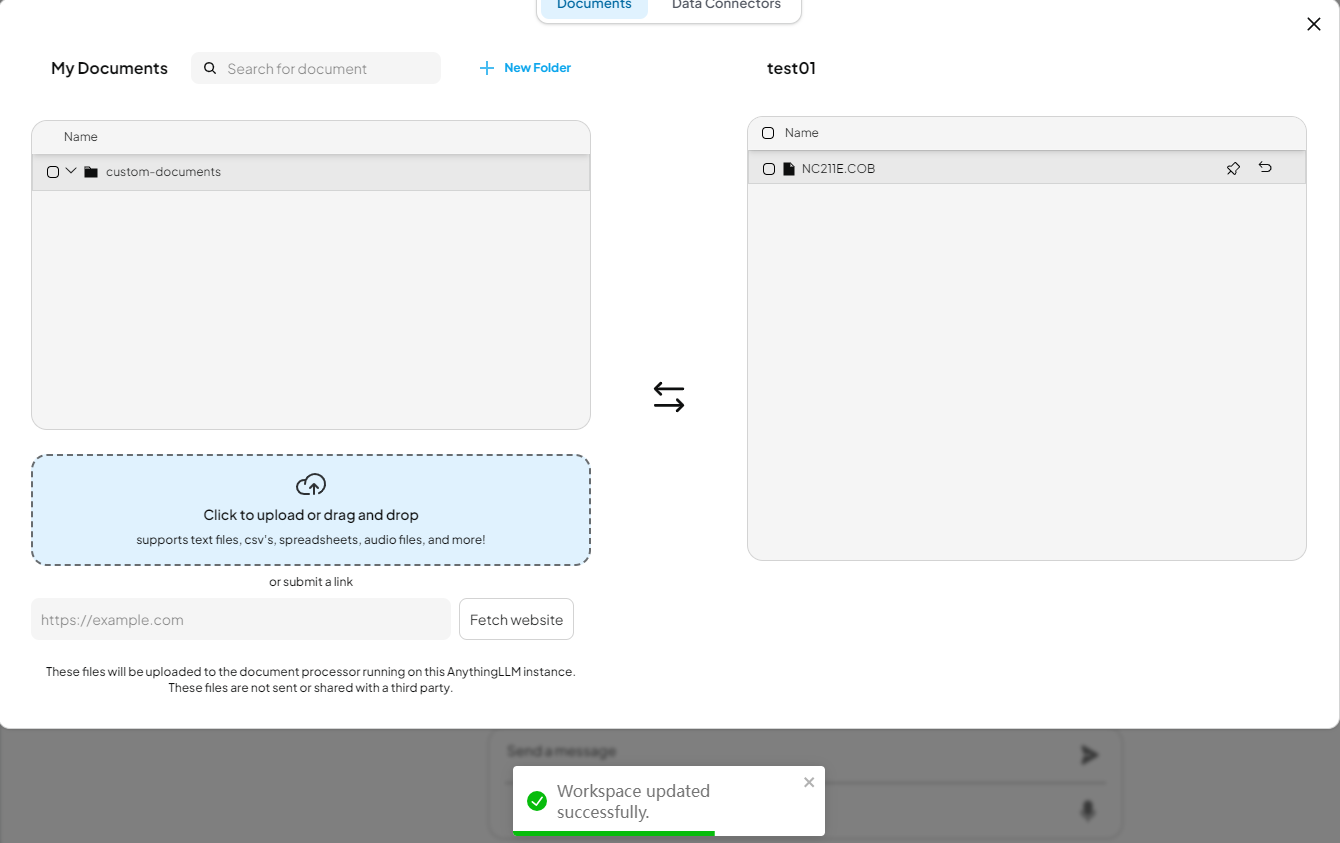Click the 'Workspace updated successfully.' message text

(633, 801)
